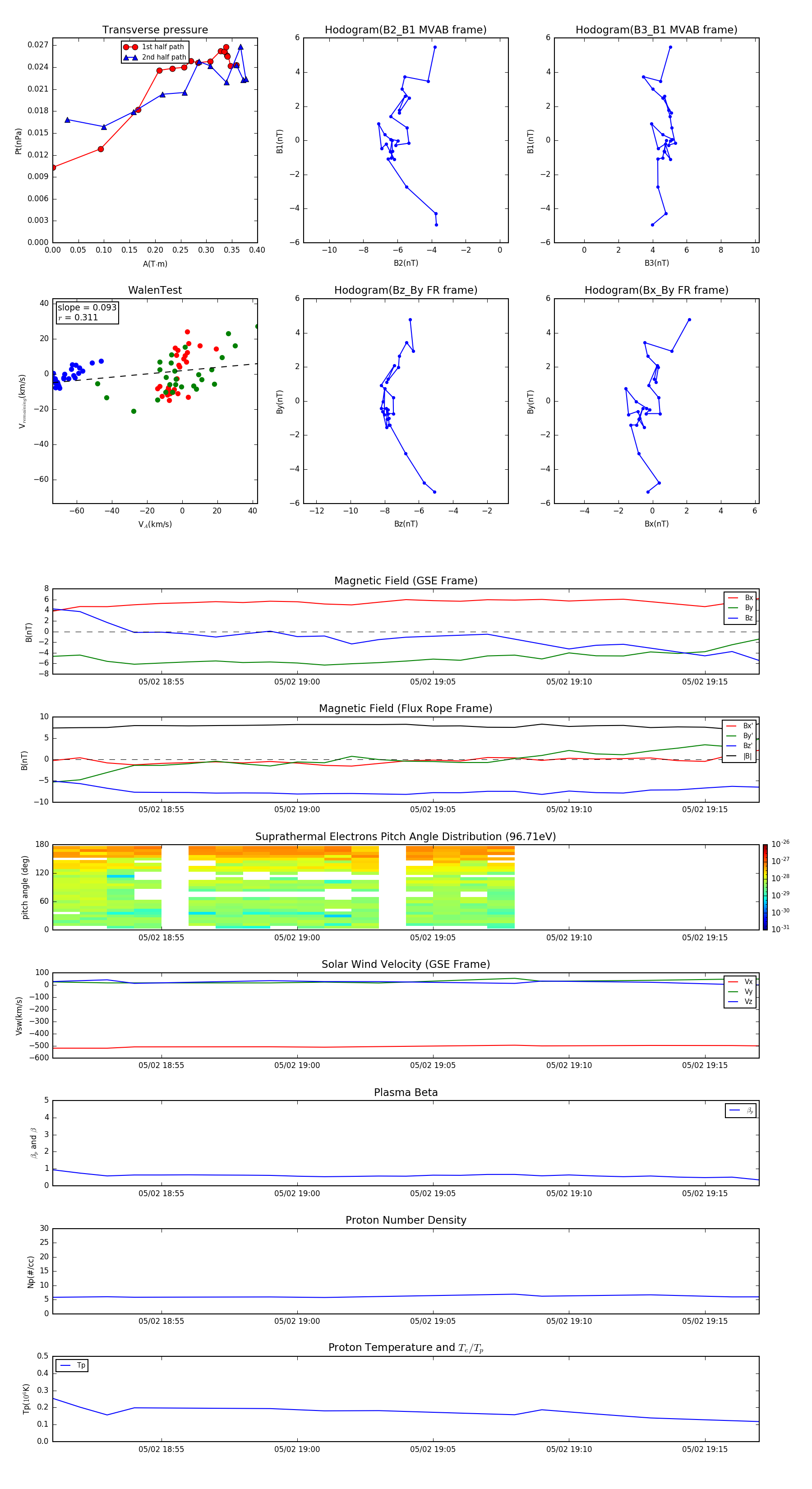Pick the Bx' entry in flux rope legend
This screenshot has height=1489, width=812.
[740, 726]
